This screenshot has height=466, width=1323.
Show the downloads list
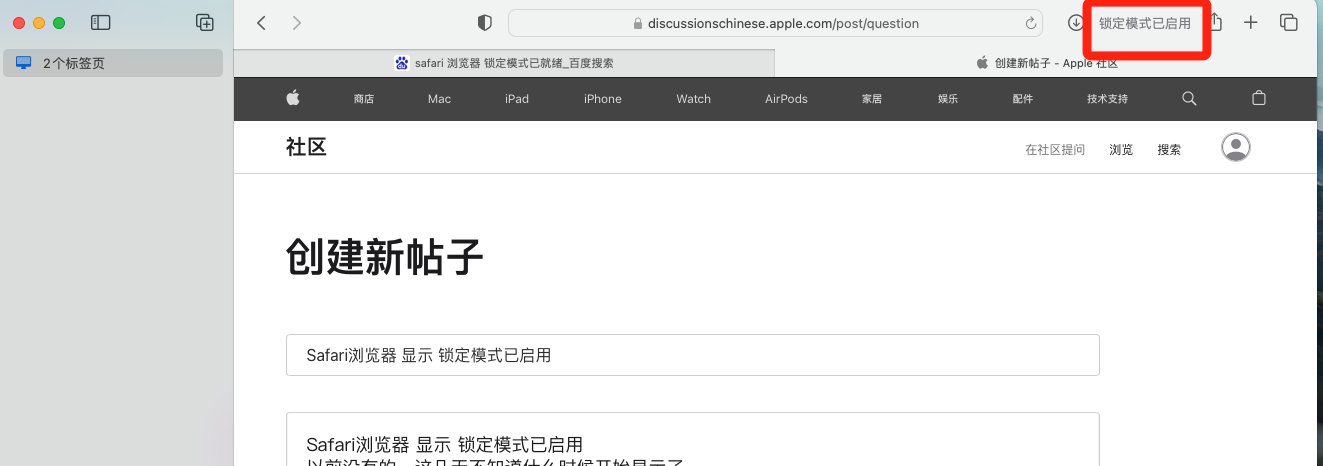1076,22
